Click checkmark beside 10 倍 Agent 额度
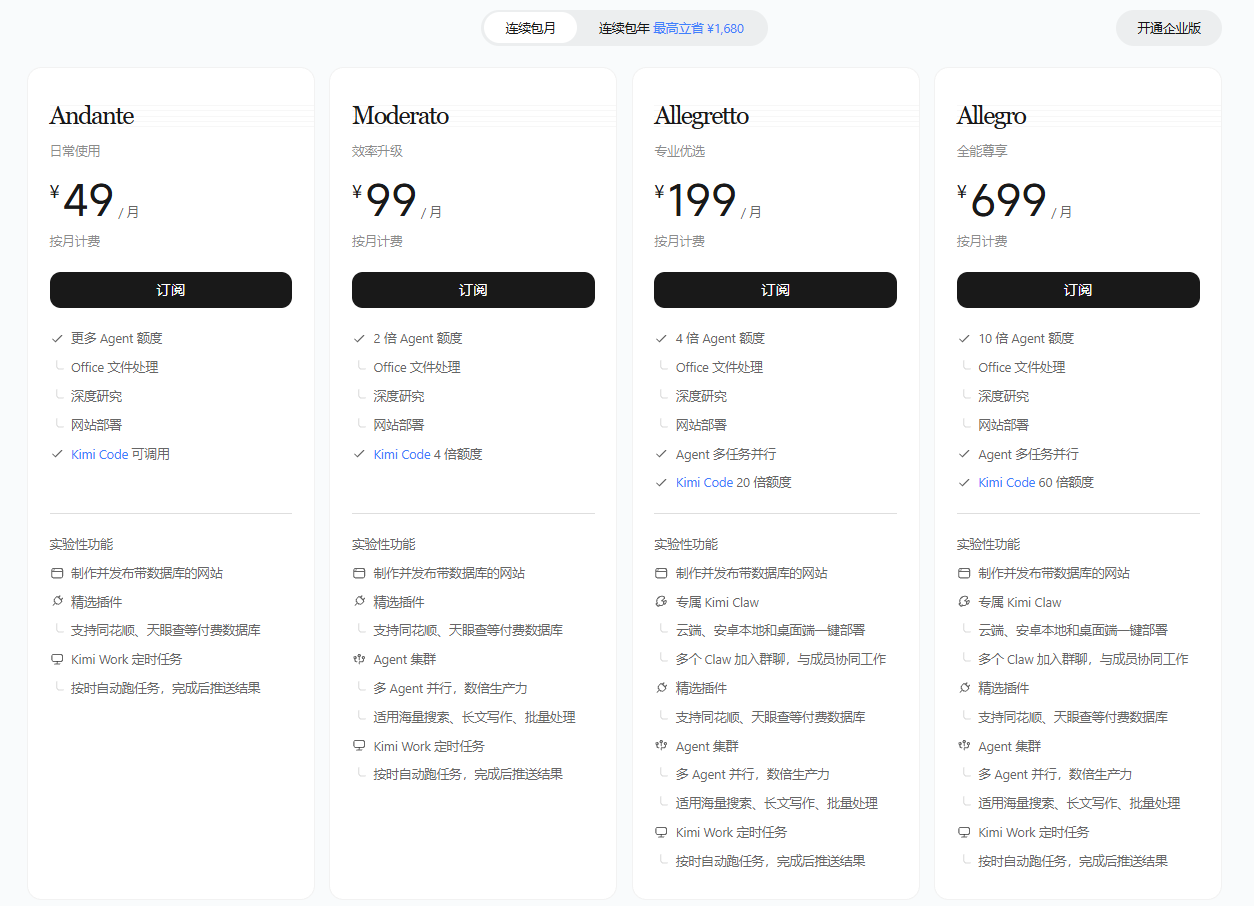The image size is (1254, 906). click(x=964, y=339)
